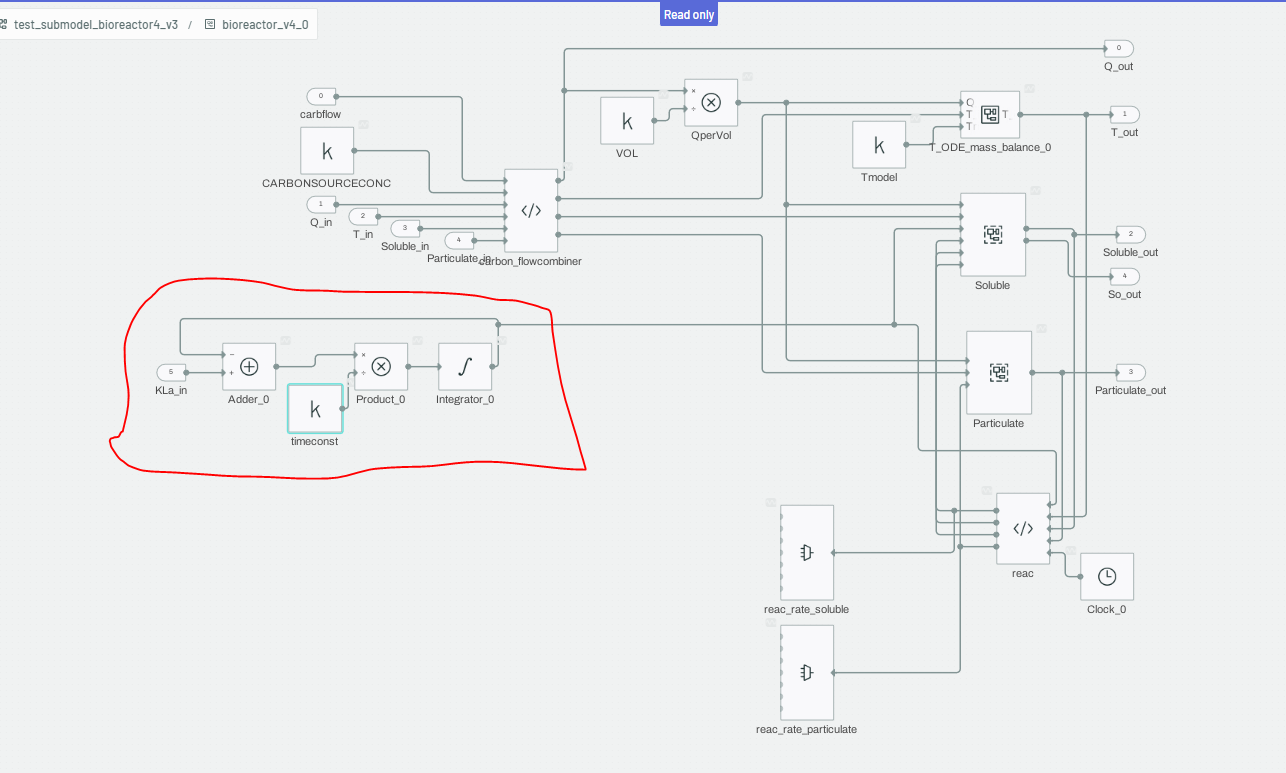Select the CARBONSOURCECONC constant block
The image size is (1286, 773).
click(327, 151)
